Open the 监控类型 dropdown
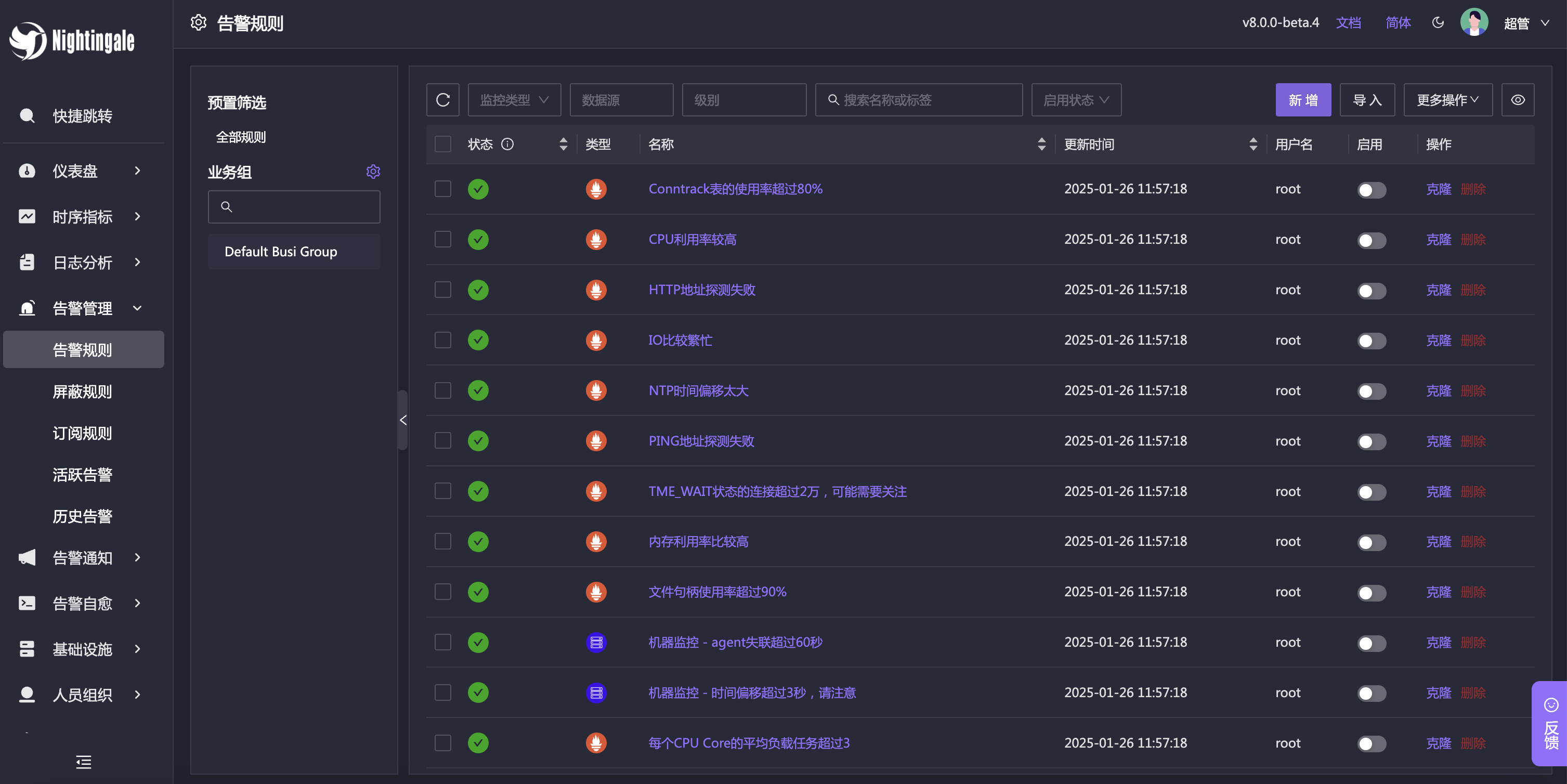 pos(514,100)
